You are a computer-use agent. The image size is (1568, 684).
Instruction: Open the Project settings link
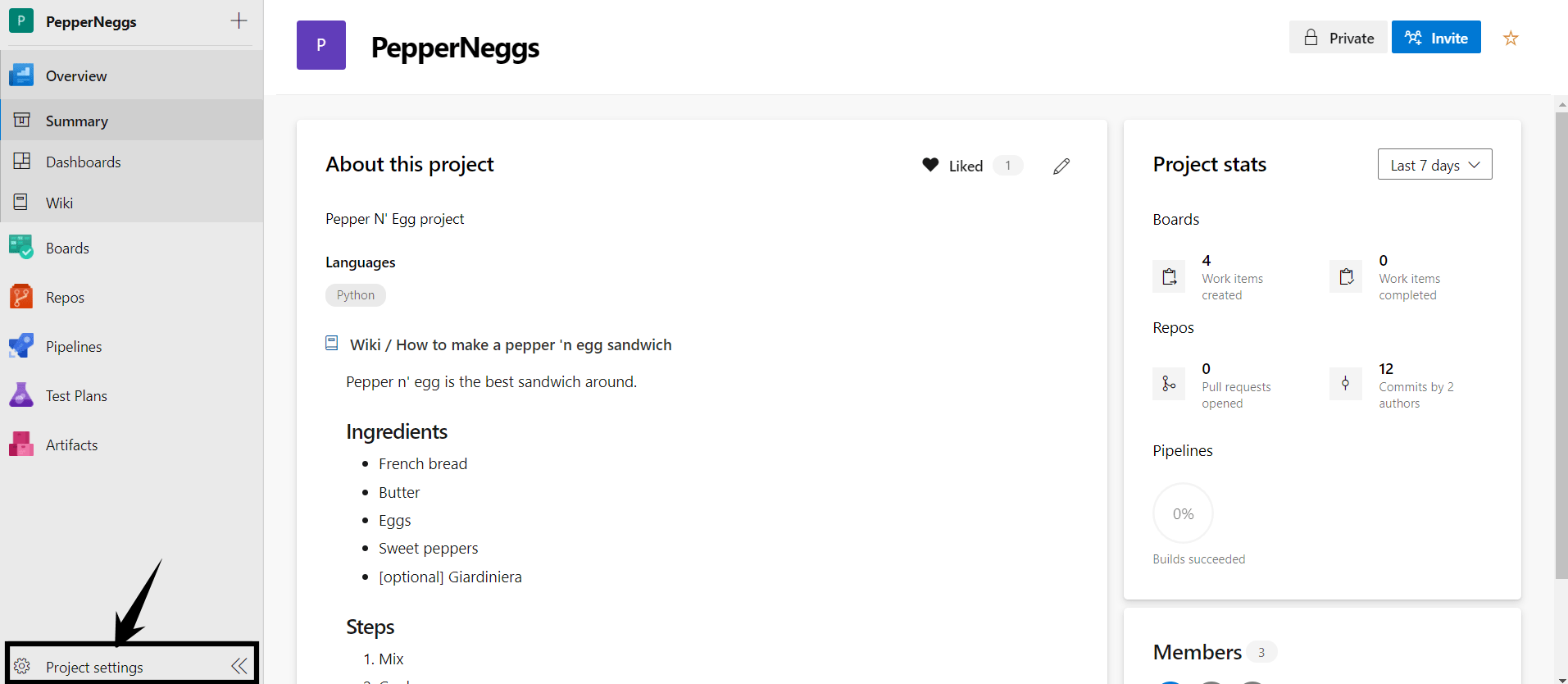[x=94, y=667]
